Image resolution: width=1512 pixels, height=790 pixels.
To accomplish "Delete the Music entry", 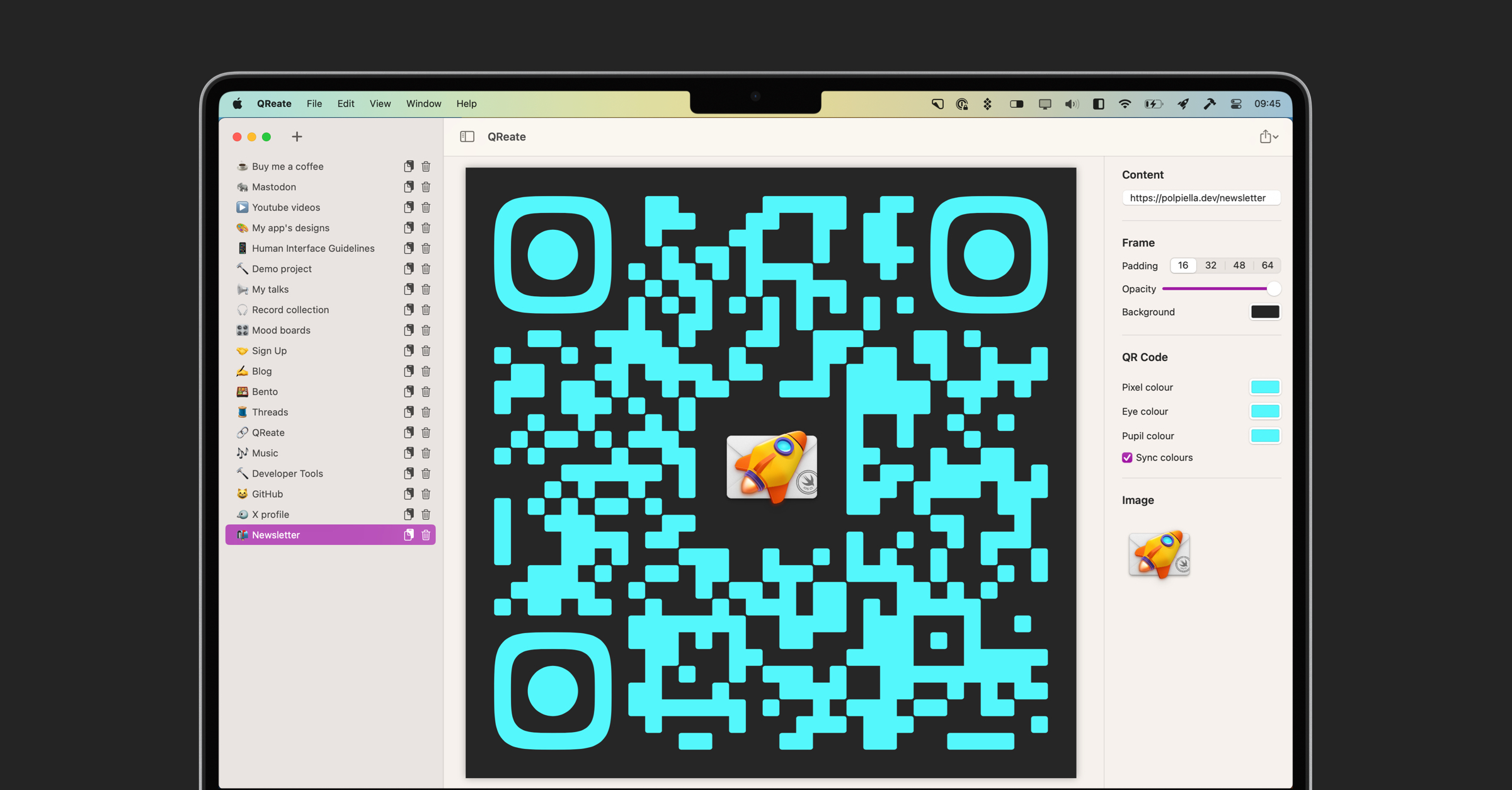I will point(426,453).
